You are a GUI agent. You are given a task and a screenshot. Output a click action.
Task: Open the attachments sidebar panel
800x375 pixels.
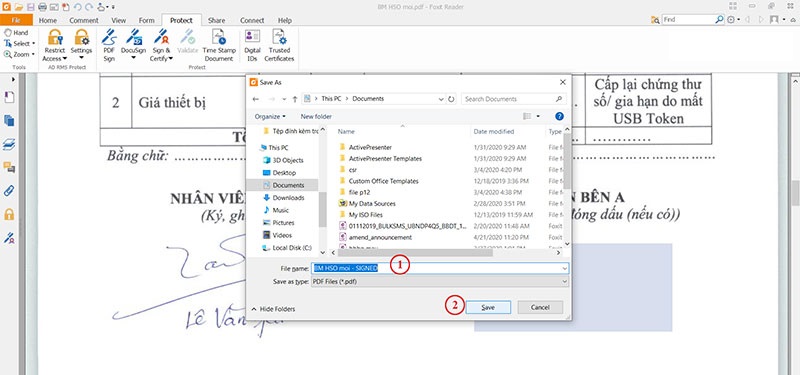click(9, 191)
